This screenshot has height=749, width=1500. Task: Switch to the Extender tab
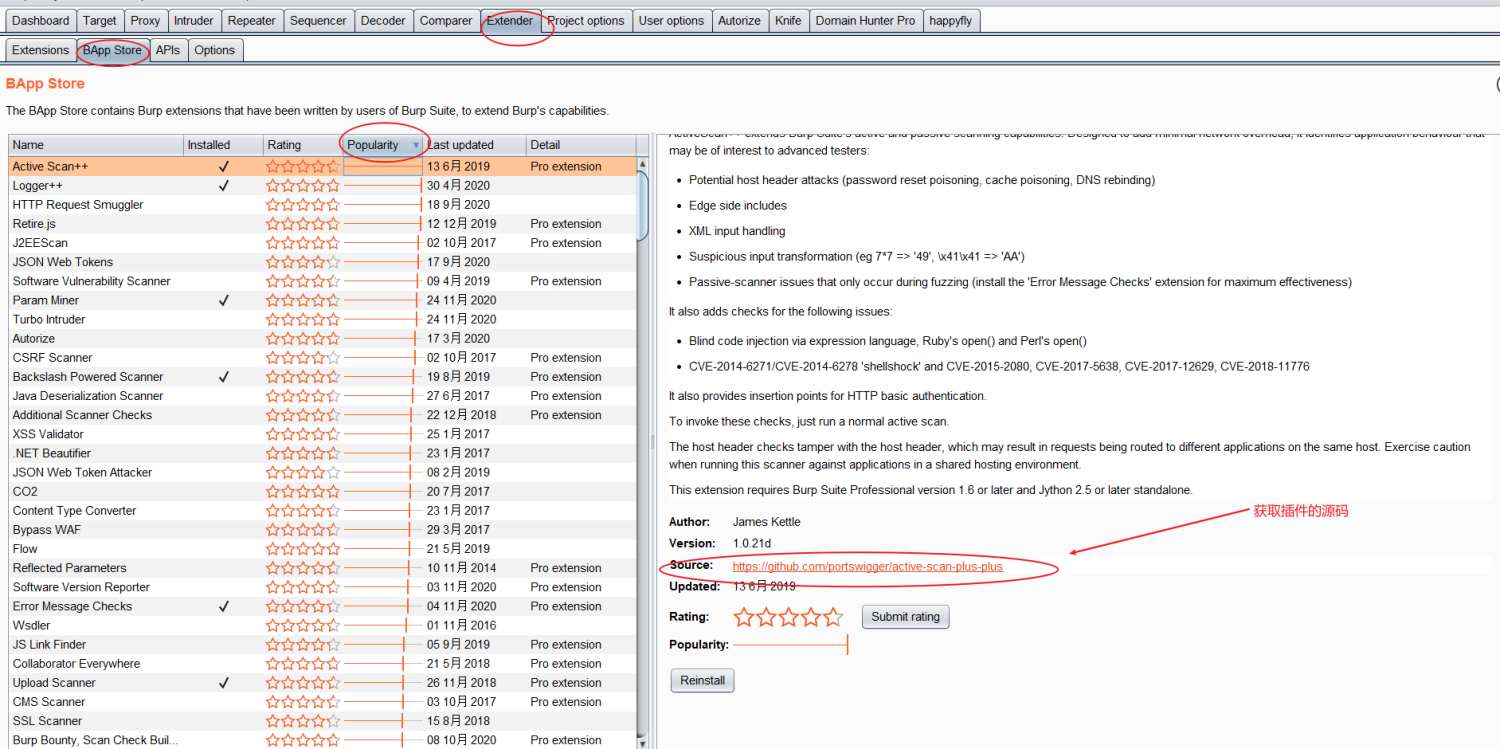click(x=510, y=20)
